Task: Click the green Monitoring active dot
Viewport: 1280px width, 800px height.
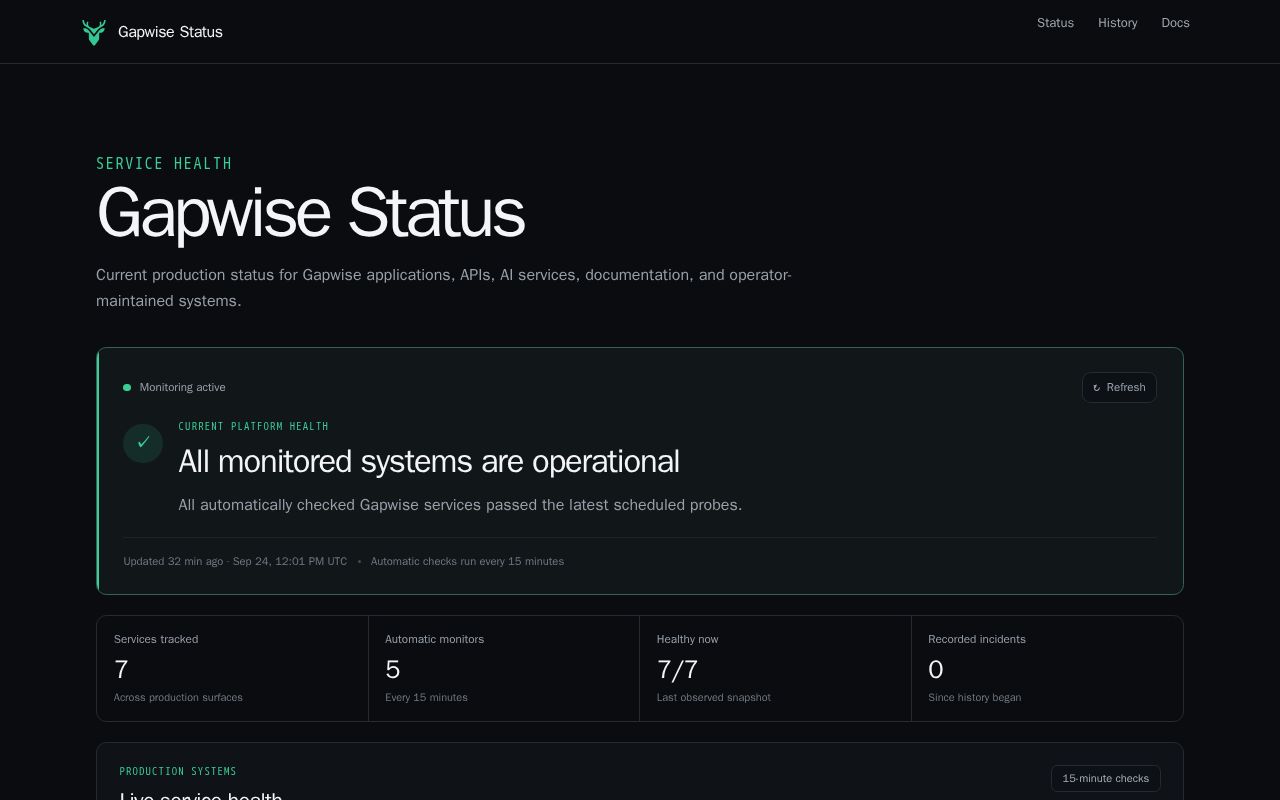Action: 127,387
